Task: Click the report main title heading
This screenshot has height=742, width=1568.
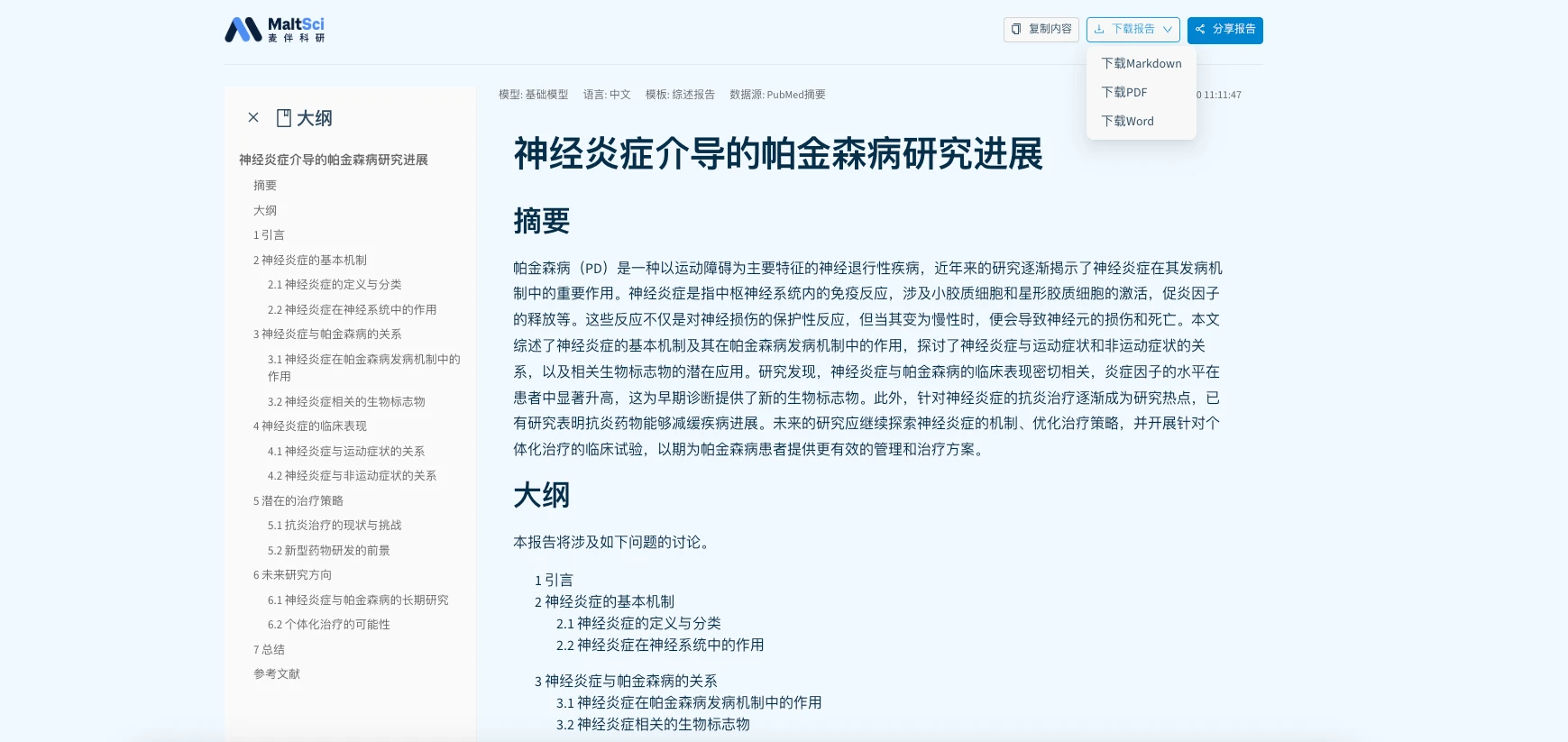Action: point(778,154)
